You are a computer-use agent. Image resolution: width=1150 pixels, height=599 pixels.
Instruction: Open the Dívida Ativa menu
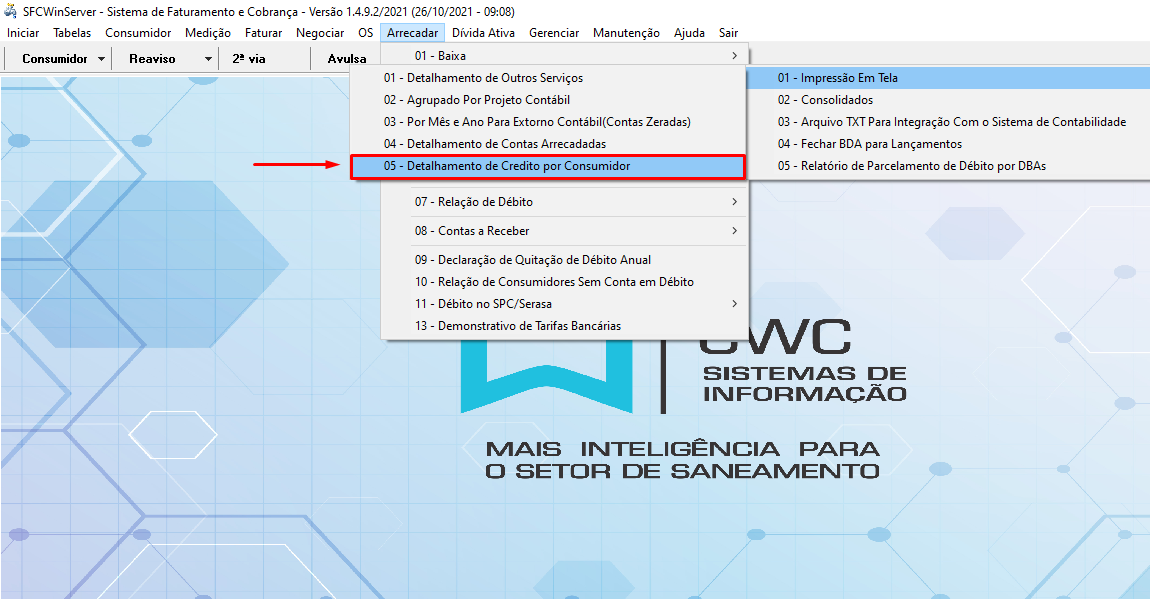coord(483,33)
